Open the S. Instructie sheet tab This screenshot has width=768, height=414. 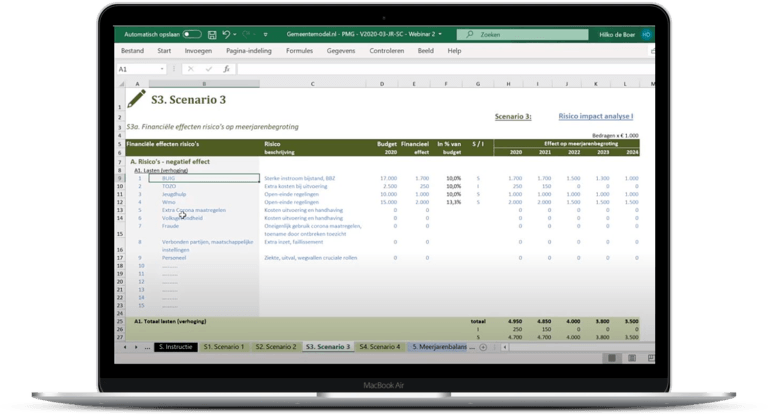pos(174,346)
